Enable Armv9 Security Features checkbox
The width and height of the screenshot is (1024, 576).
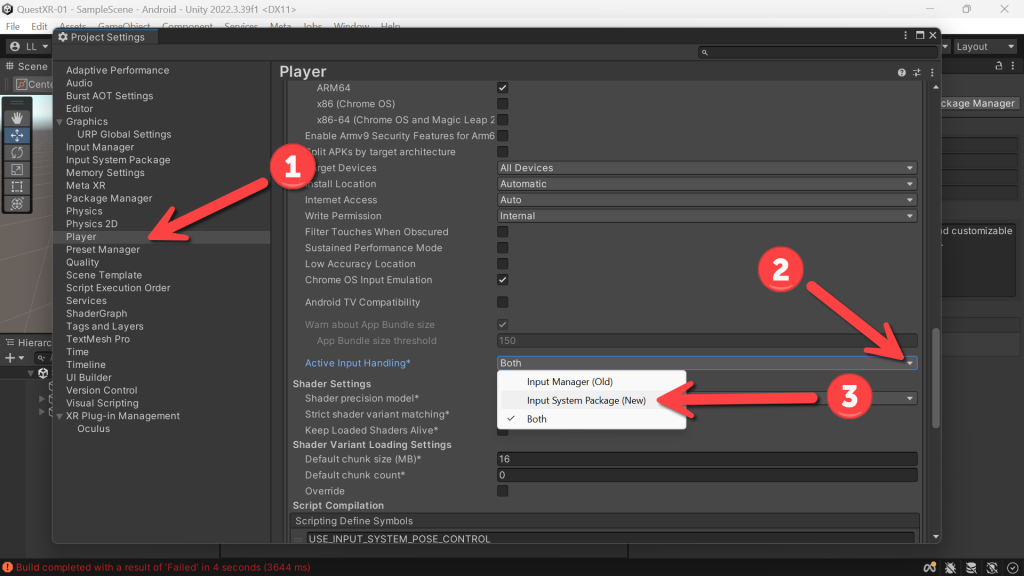(502, 136)
